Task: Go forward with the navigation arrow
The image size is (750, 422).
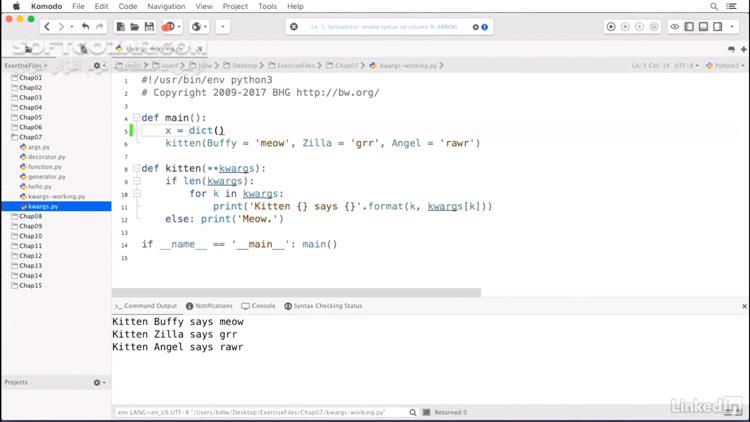Action: point(61,27)
